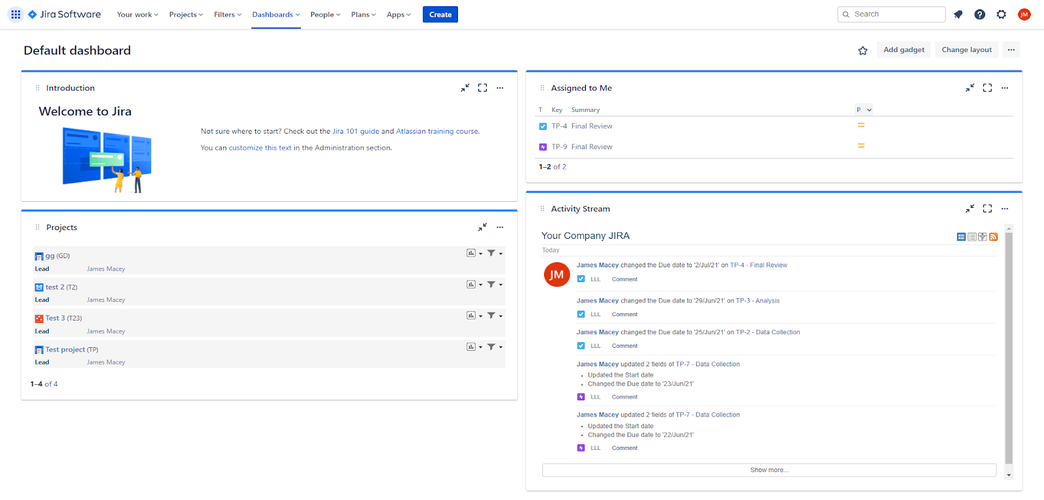The width and height of the screenshot is (1044, 500).
Task: Click in the Search field
Action: click(x=892, y=14)
